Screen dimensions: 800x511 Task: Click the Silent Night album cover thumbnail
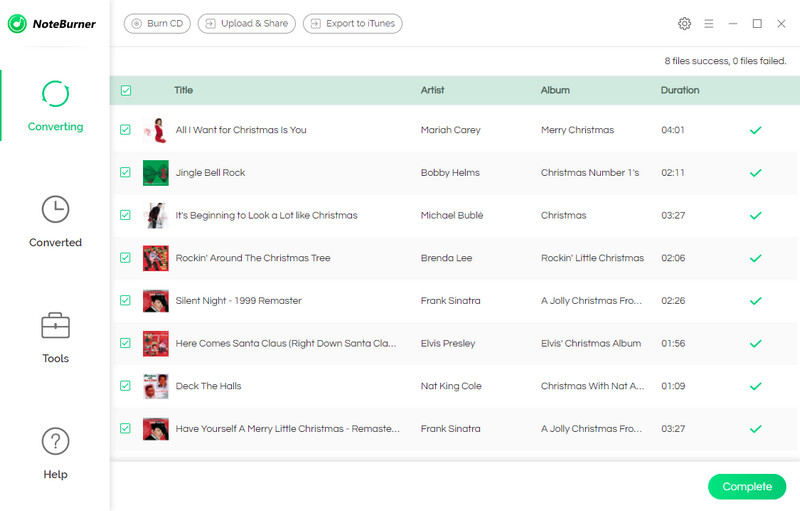pyautogui.click(x=156, y=300)
